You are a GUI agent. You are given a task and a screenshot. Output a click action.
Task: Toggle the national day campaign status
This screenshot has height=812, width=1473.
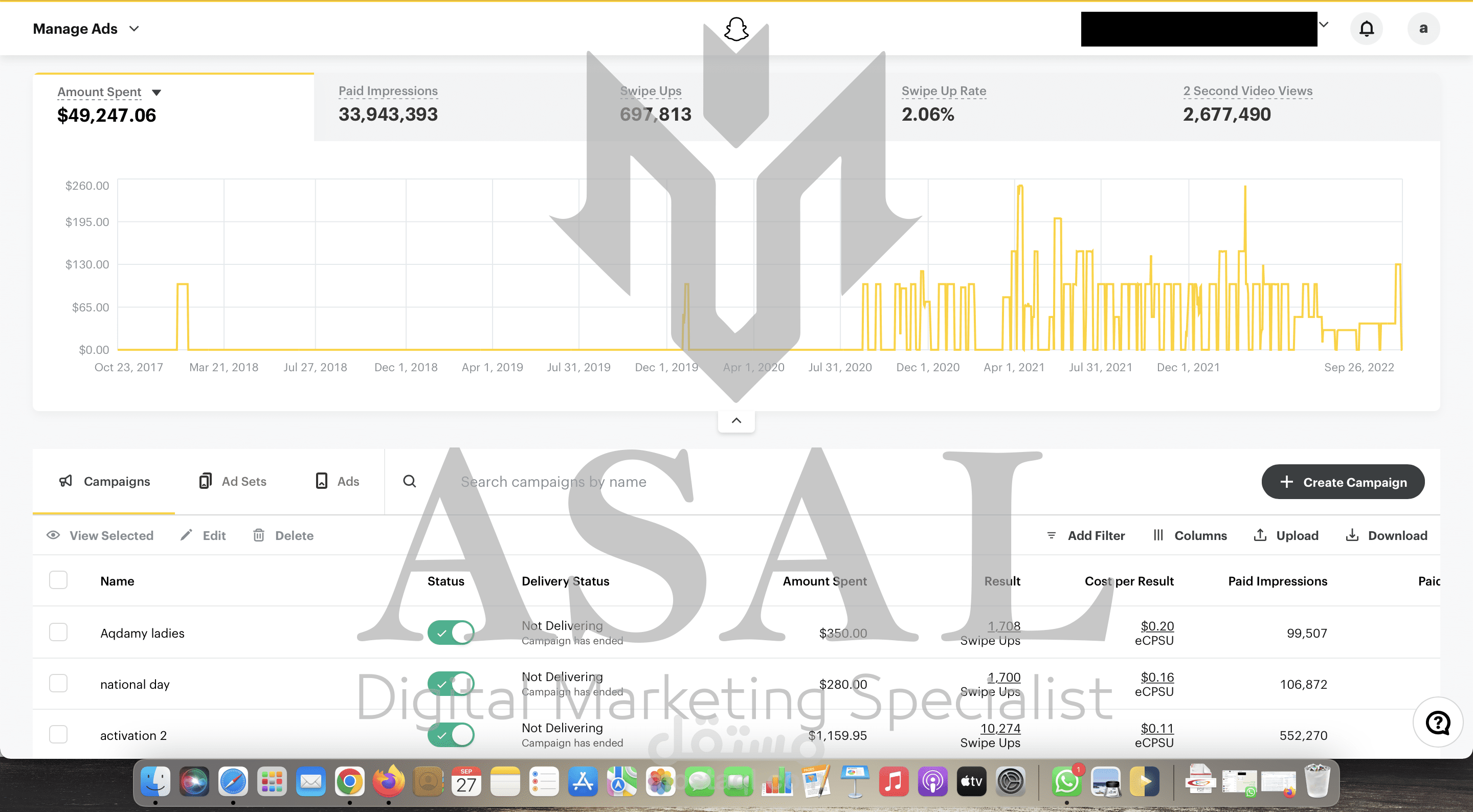click(451, 683)
